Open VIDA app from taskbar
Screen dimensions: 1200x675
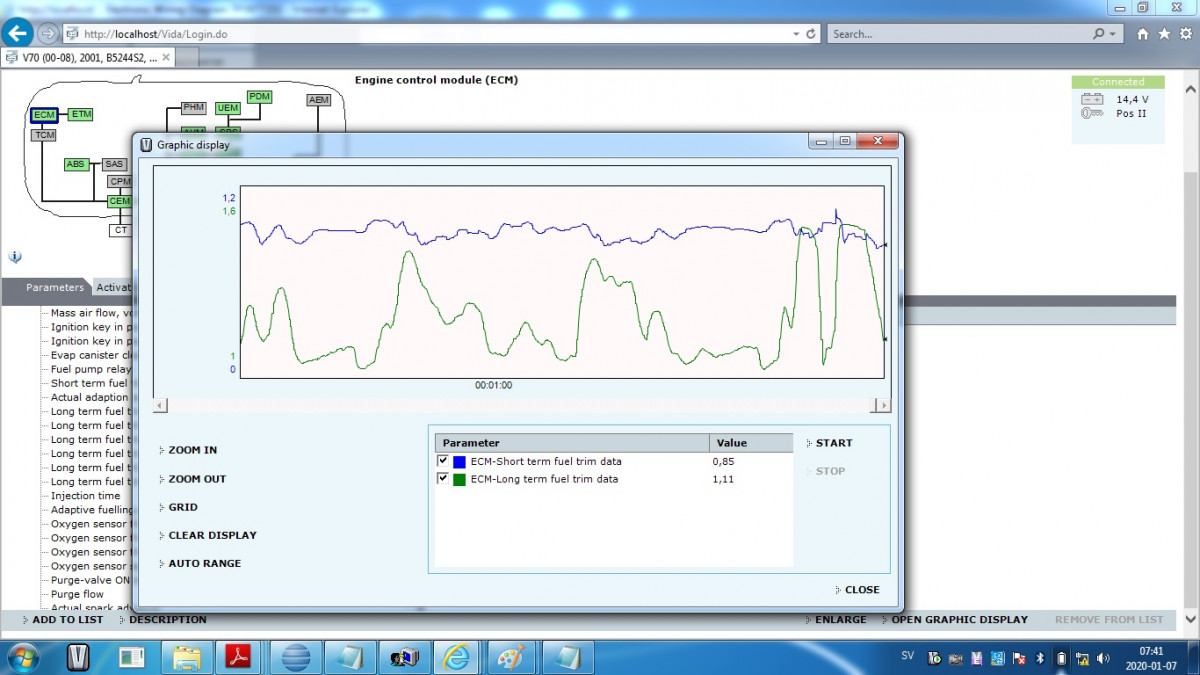(78, 657)
